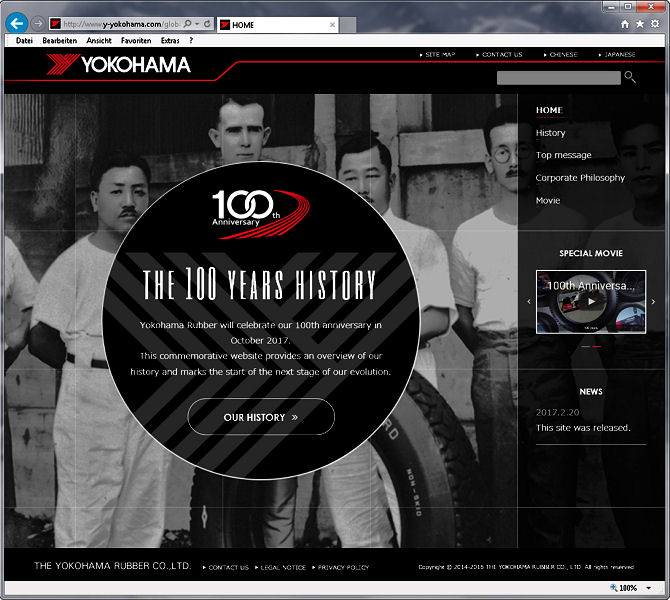Click the 100% zoom level button

(623, 588)
